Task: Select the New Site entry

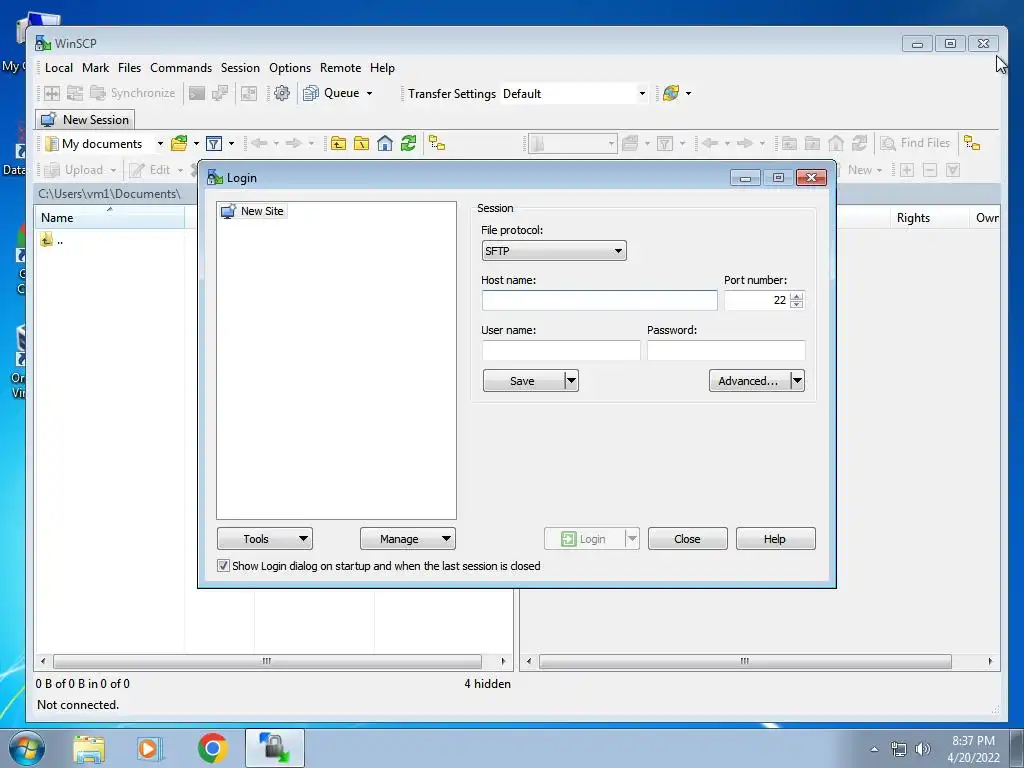Action: [253, 211]
